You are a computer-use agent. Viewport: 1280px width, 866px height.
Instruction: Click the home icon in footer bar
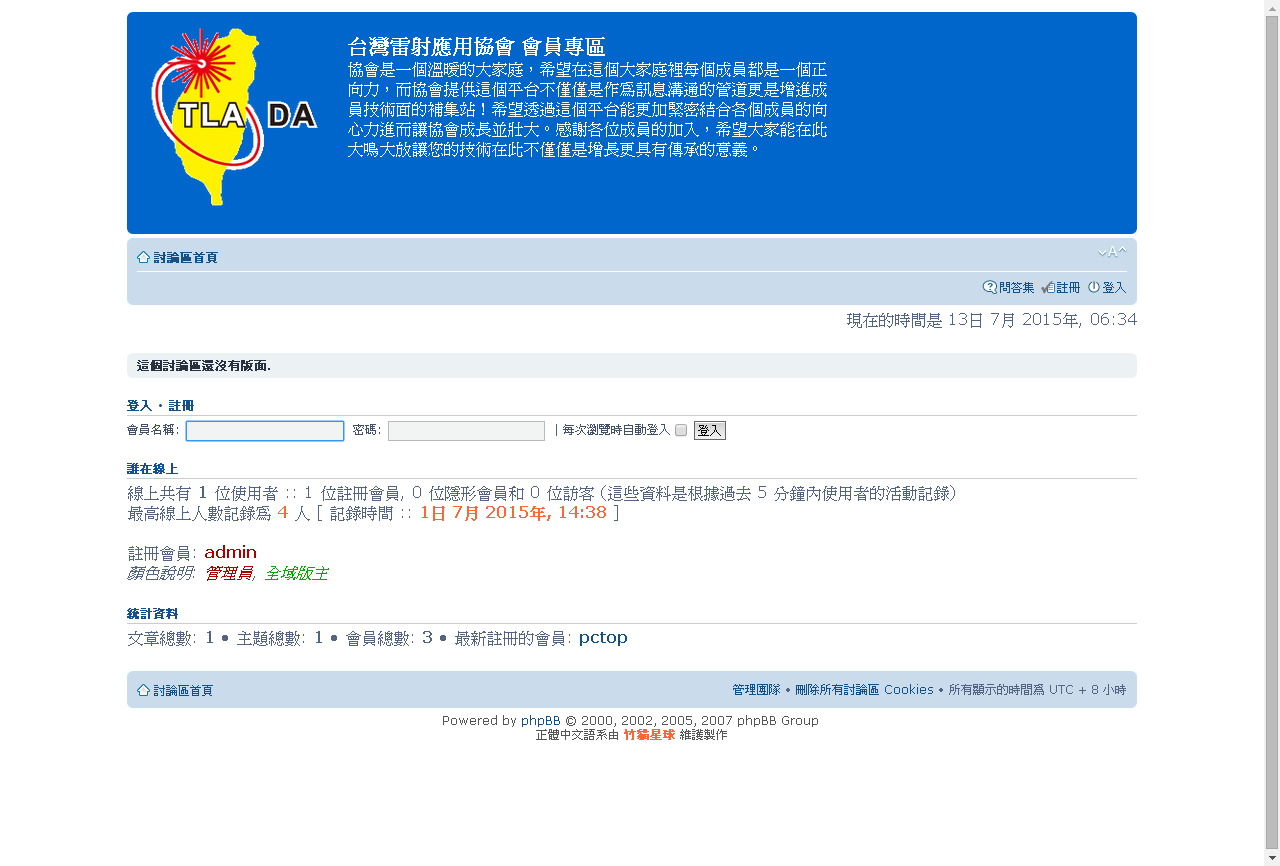point(144,691)
